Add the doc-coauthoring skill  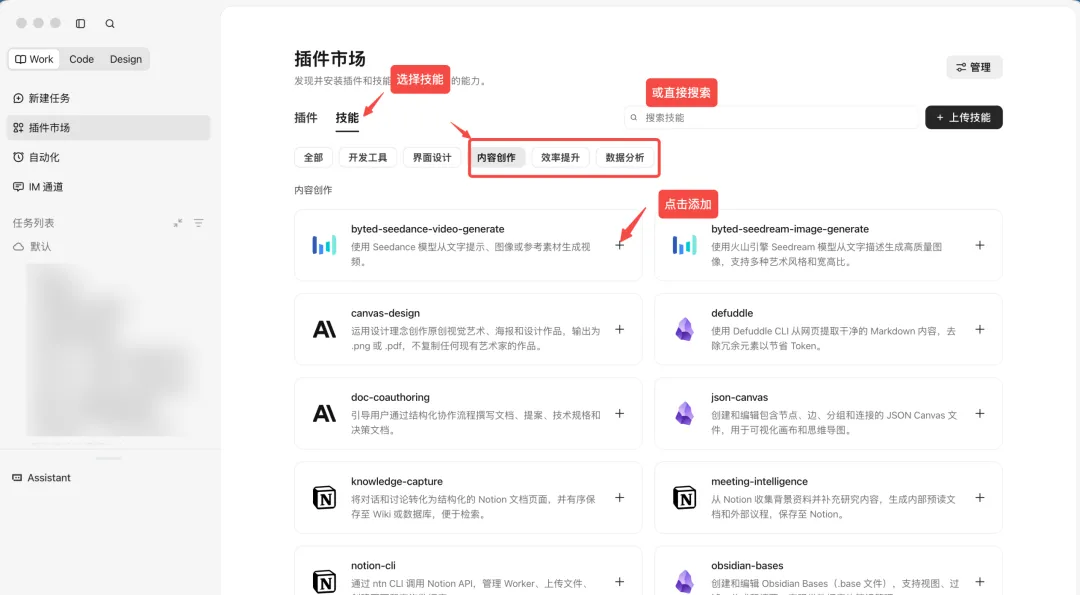pos(620,413)
